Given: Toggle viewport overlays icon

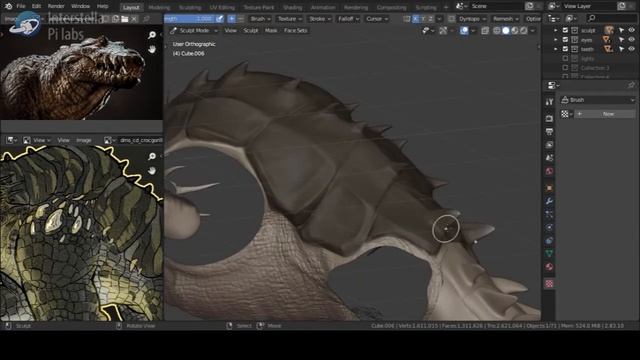Looking at the screenshot, I should [464, 31].
